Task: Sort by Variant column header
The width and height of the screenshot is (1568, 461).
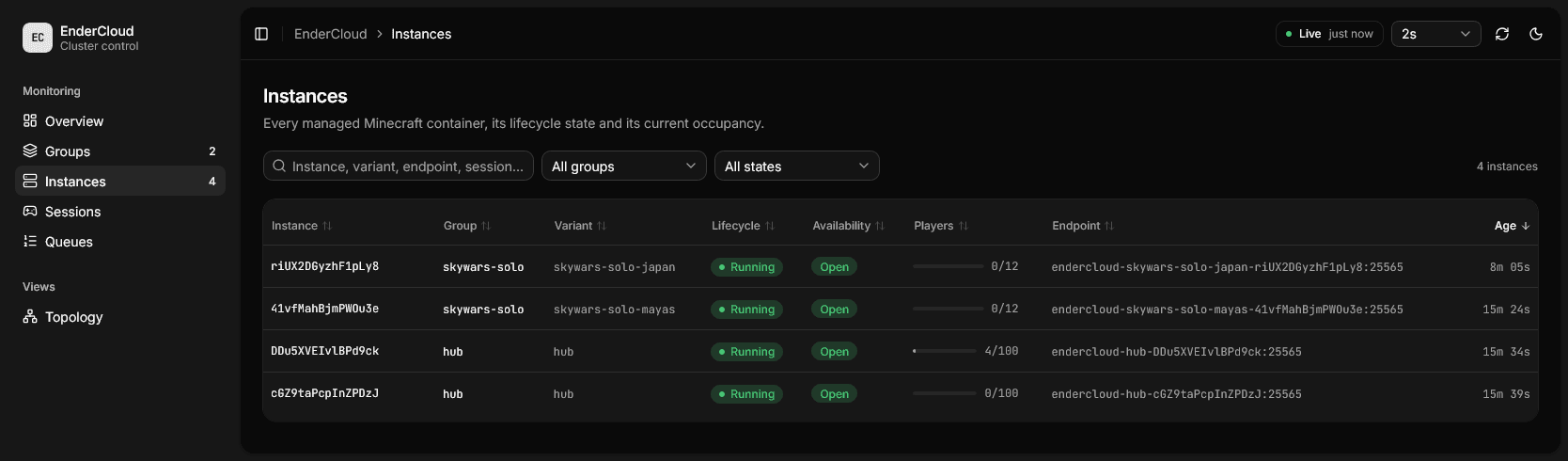Action: click(580, 226)
